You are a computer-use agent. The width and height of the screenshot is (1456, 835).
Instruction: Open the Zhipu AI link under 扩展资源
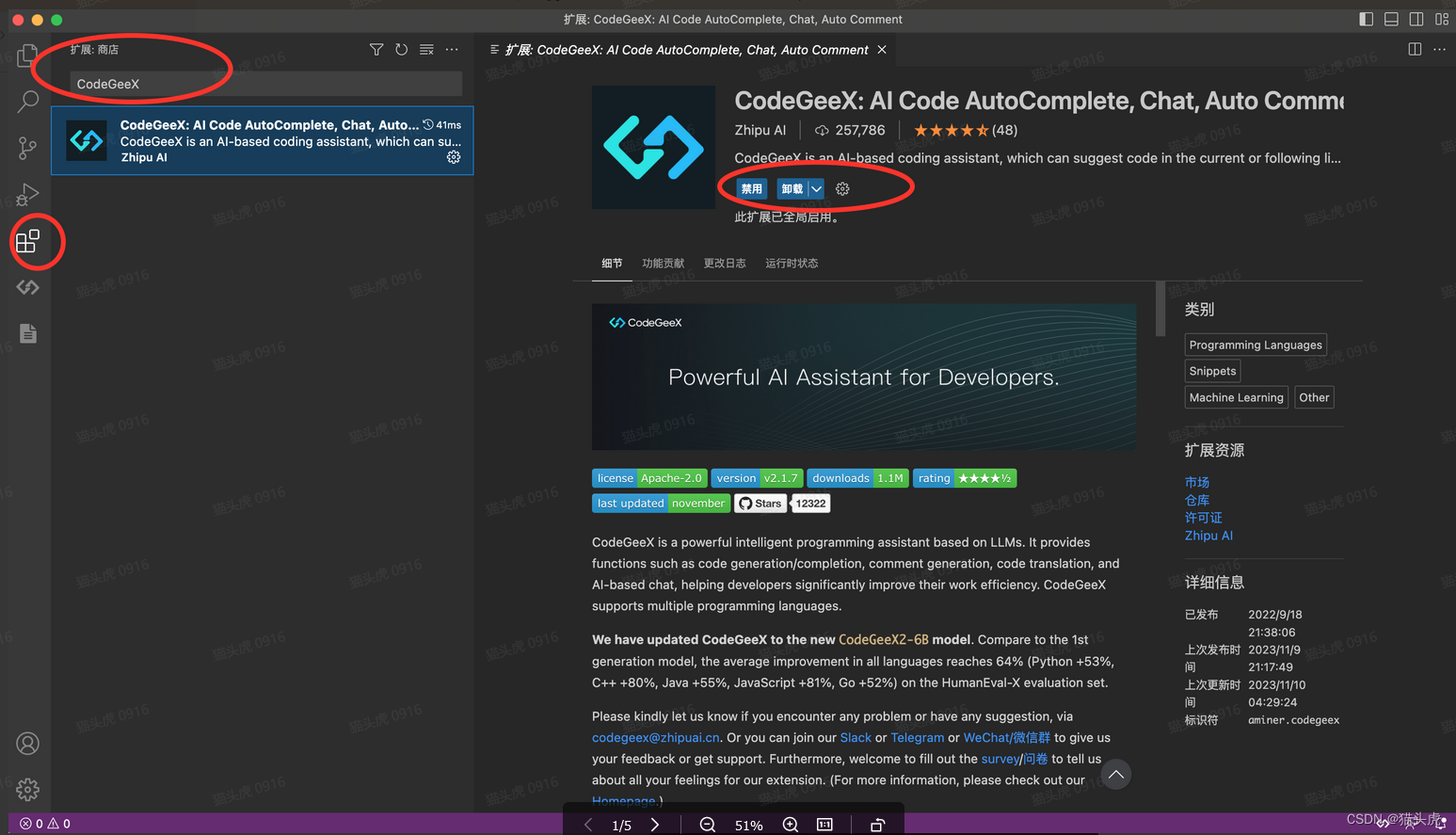click(x=1208, y=535)
